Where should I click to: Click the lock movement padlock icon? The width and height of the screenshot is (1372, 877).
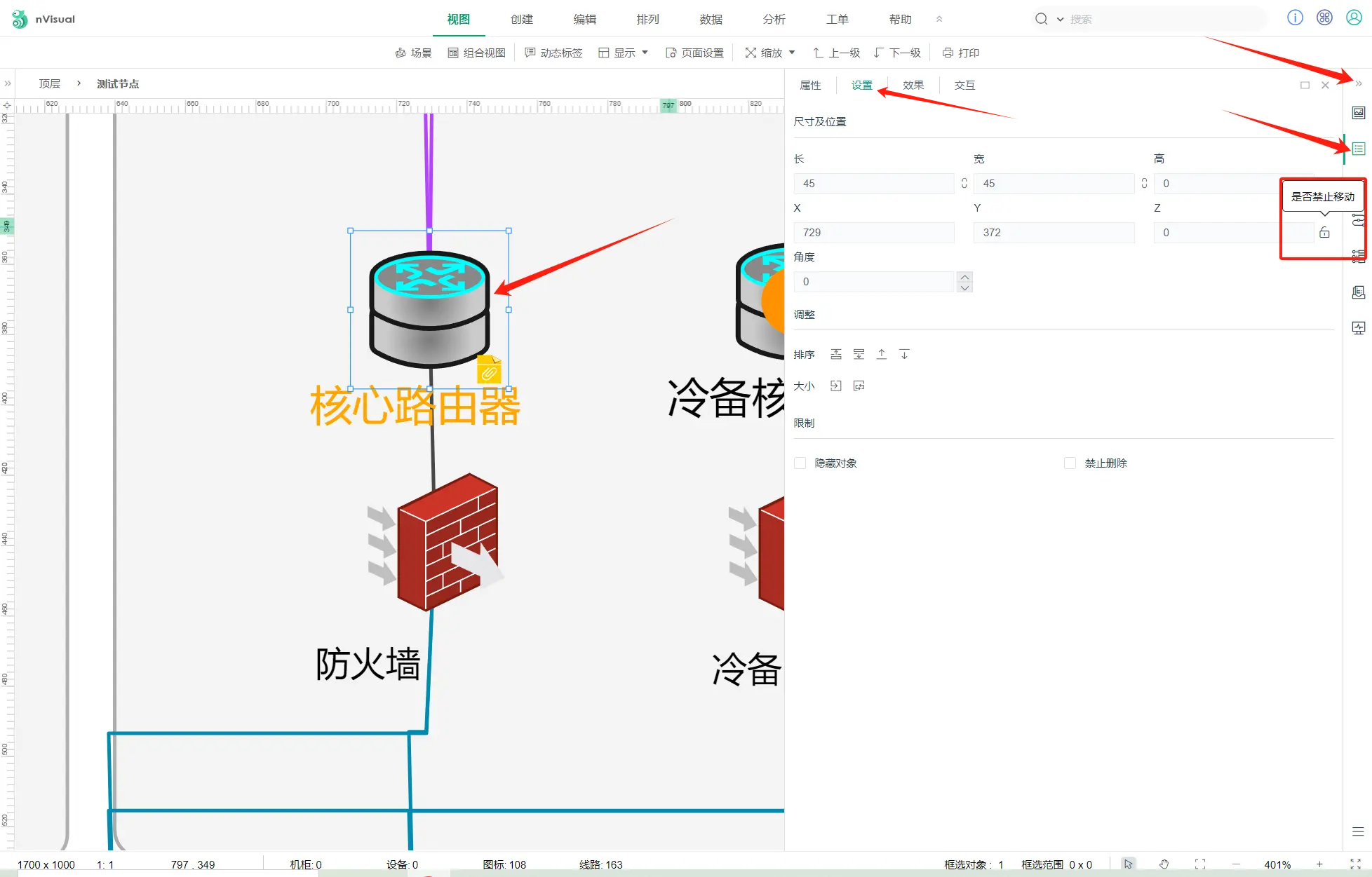(1324, 233)
